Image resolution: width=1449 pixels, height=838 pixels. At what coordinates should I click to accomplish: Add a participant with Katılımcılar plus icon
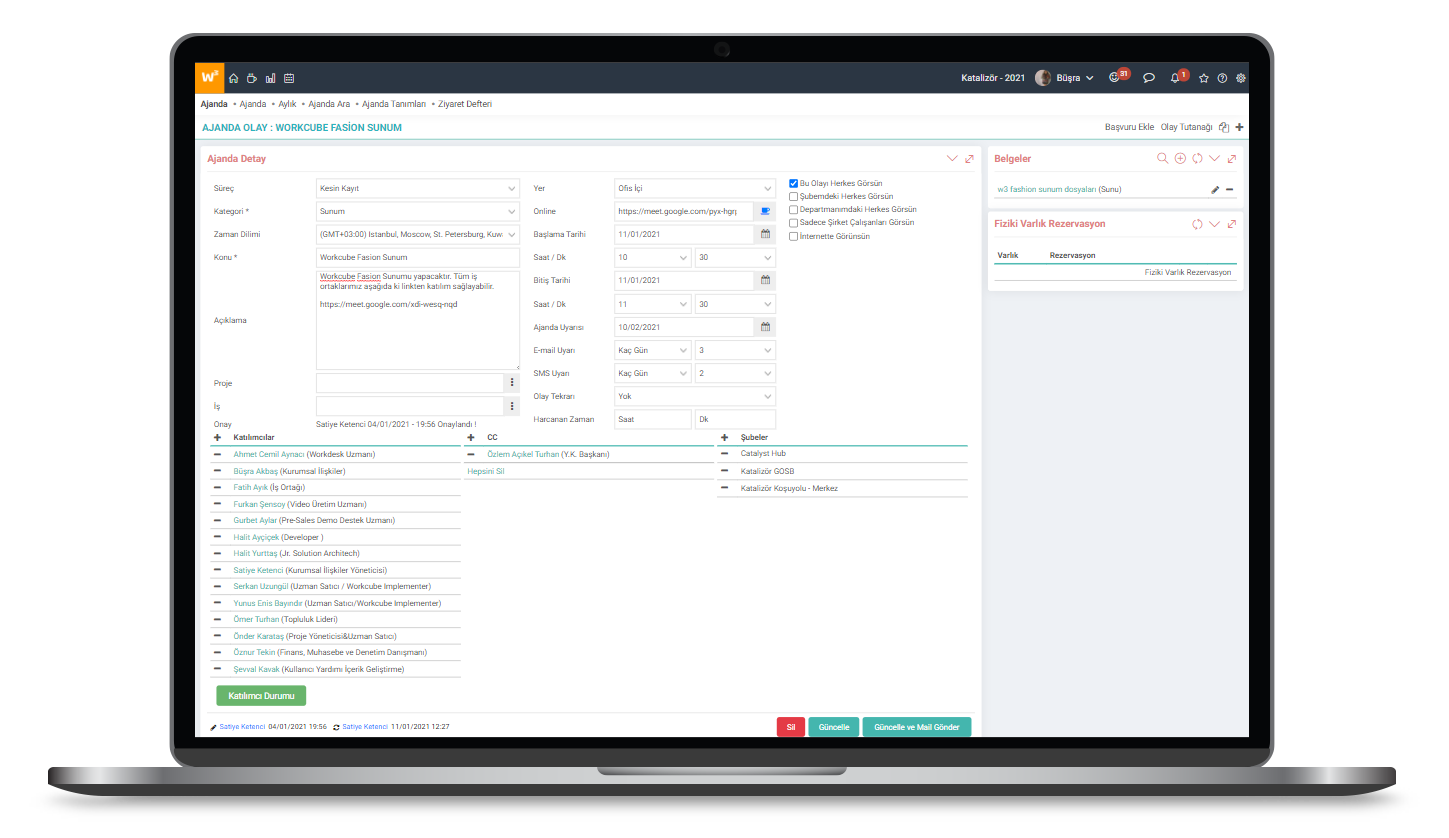[218, 437]
